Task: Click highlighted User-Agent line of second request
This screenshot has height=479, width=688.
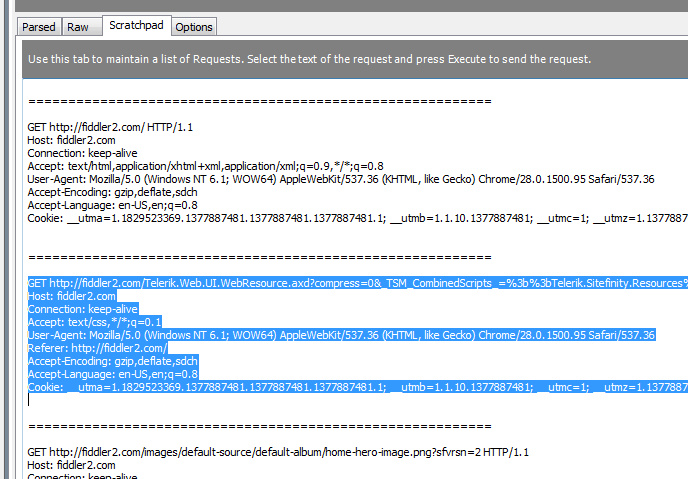Action: point(341,335)
